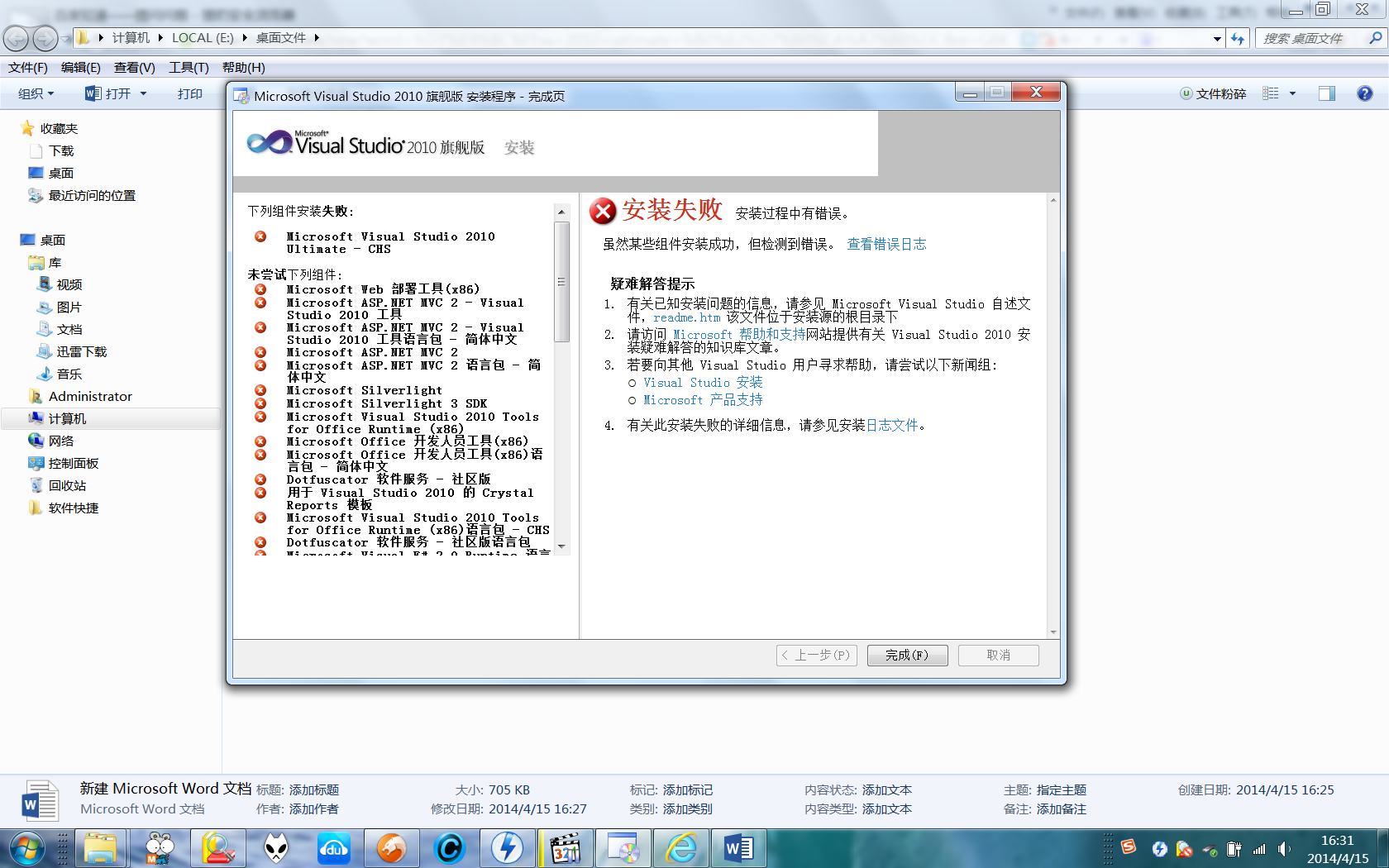Click the 文件粉碎 toolbar button

[x=1213, y=93]
